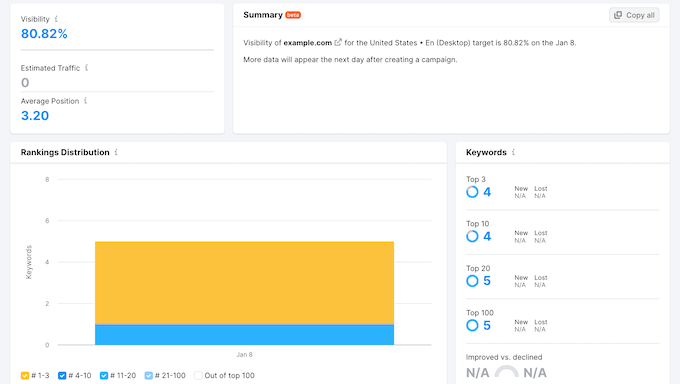Click the 'More data will appear' message
680x384 pixels.
pyautogui.click(x=350, y=60)
